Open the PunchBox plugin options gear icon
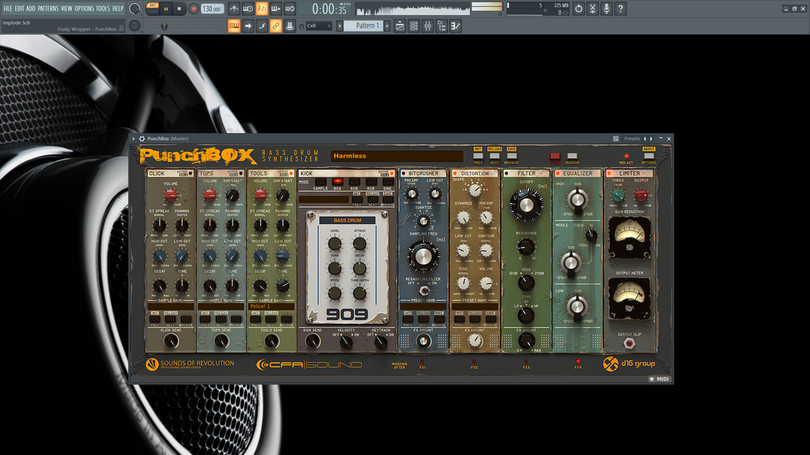 click(x=142, y=139)
